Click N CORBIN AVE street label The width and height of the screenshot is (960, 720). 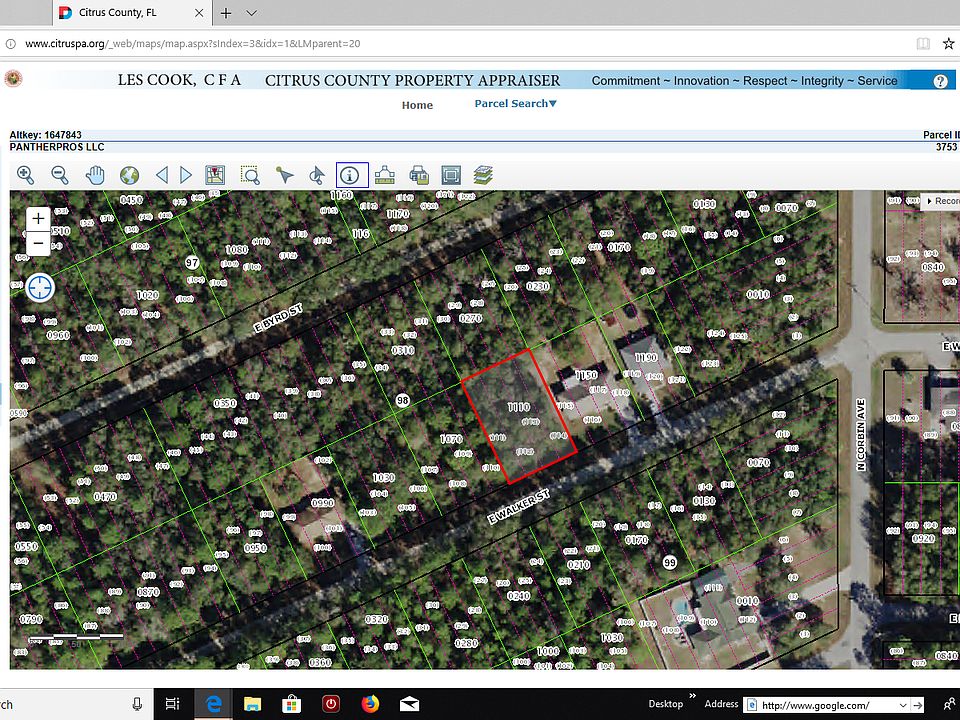point(861,435)
